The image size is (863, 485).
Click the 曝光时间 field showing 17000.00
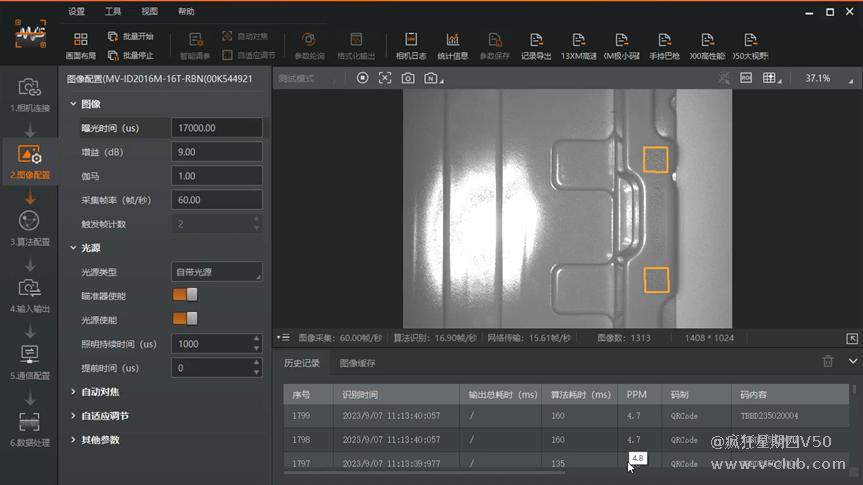click(x=216, y=128)
